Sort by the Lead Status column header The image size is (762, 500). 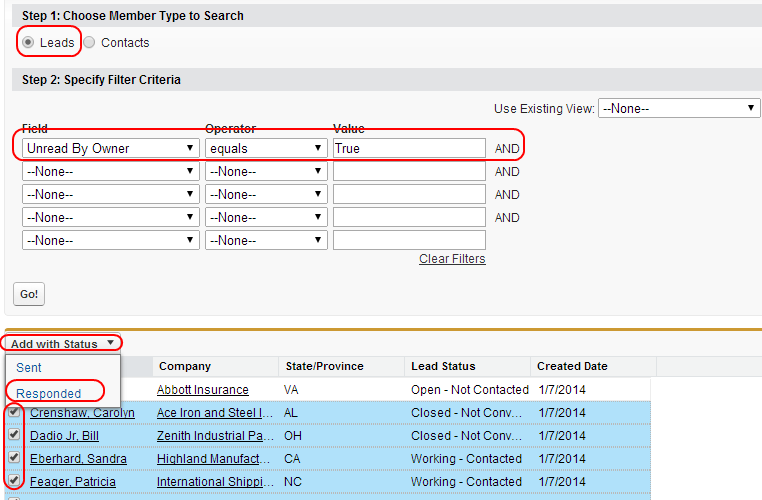pyautogui.click(x=443, y=366)
